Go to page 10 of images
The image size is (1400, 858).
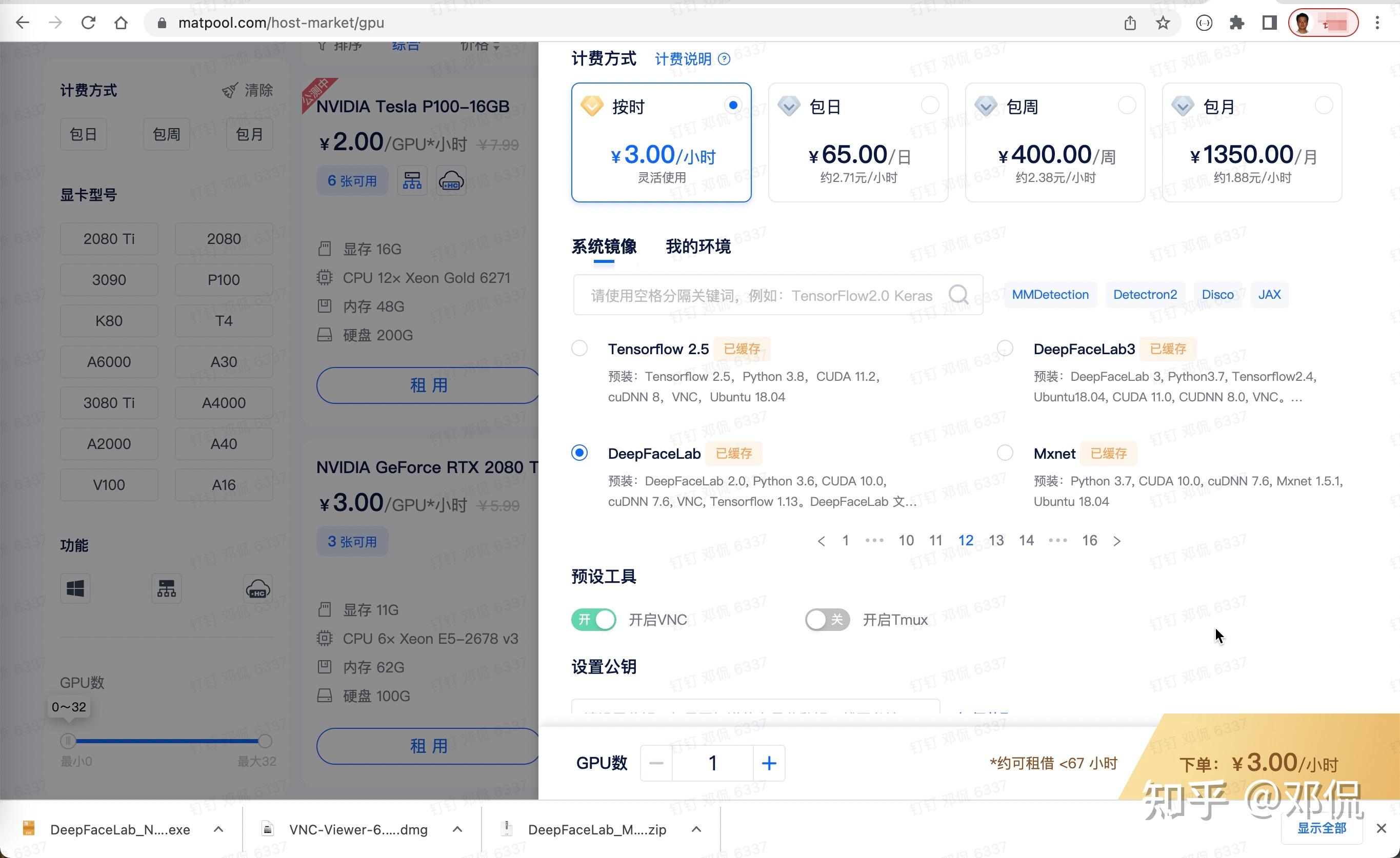(x=906, y=541)
